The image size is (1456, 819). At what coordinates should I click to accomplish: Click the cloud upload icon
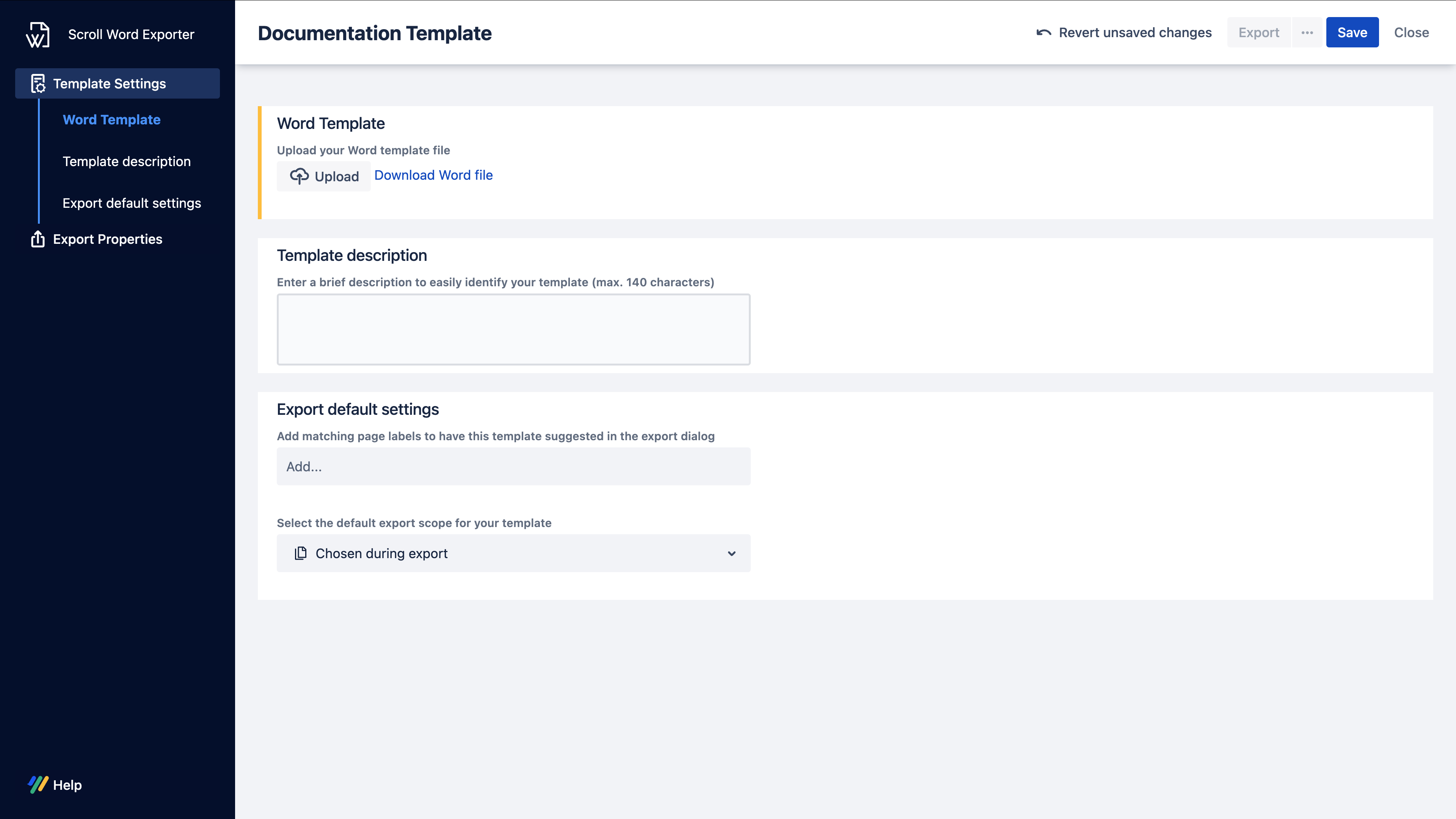[x=299, y=176]
